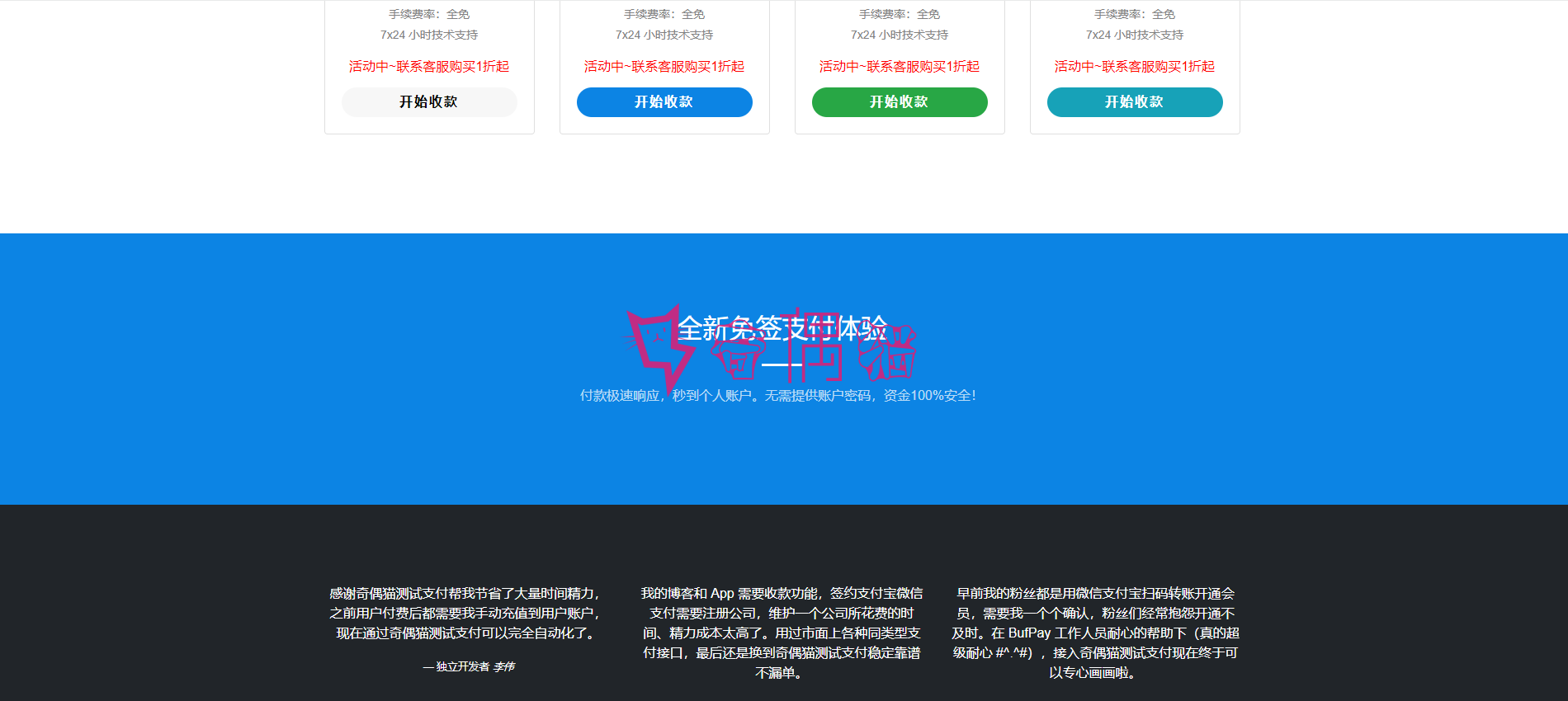Click 7x24 小时技术支持 in the teal-button card
Viewport: 1568px width, 701px height.
1135,35
